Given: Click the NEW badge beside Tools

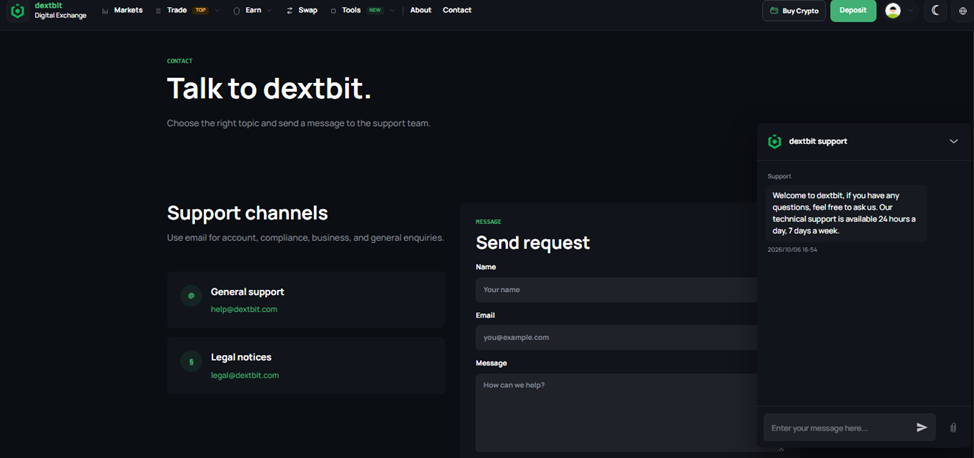Looking at the screenshot, I should pos(375,11).
